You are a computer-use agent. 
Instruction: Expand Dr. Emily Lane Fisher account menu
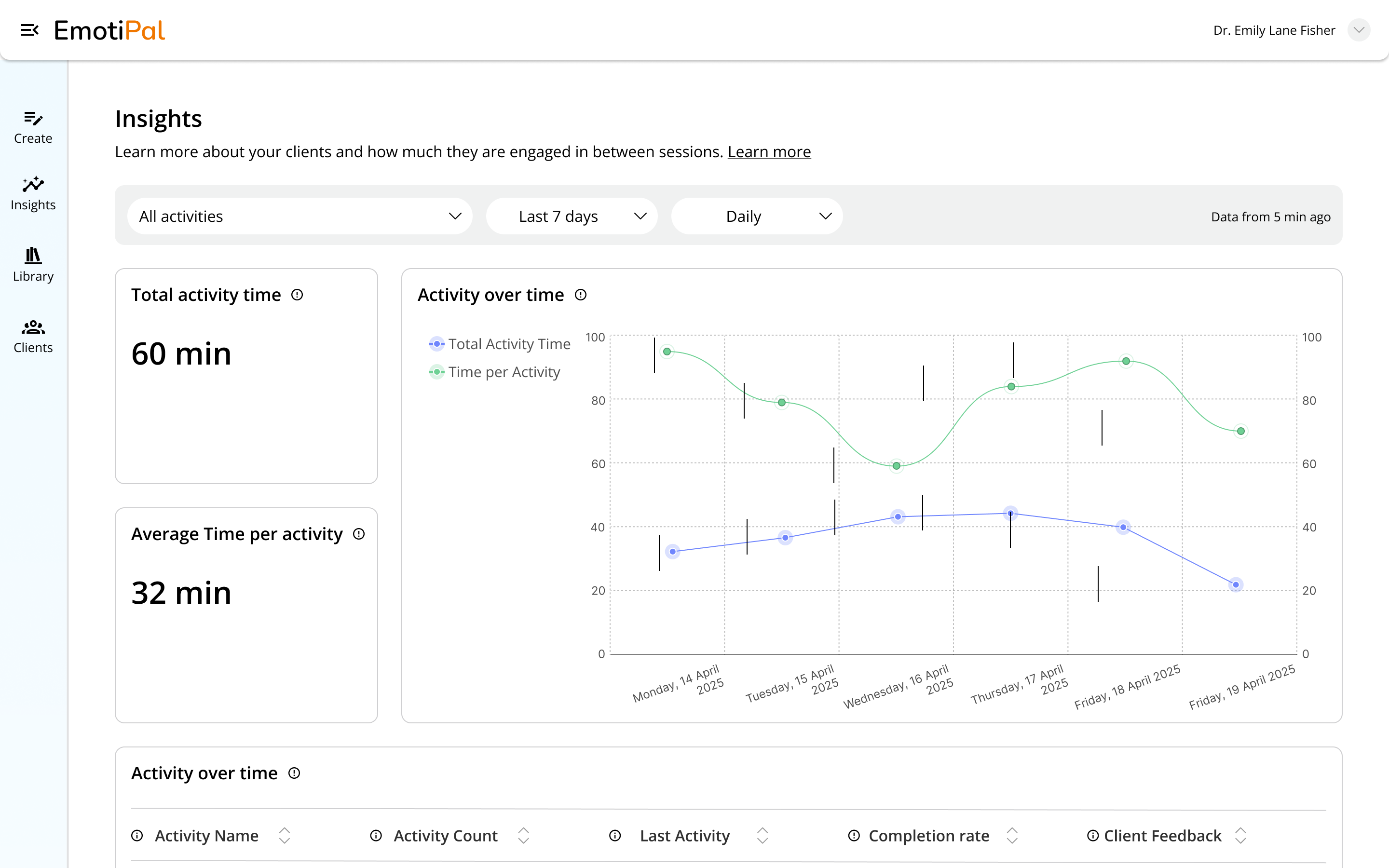tap(1358, 30)
